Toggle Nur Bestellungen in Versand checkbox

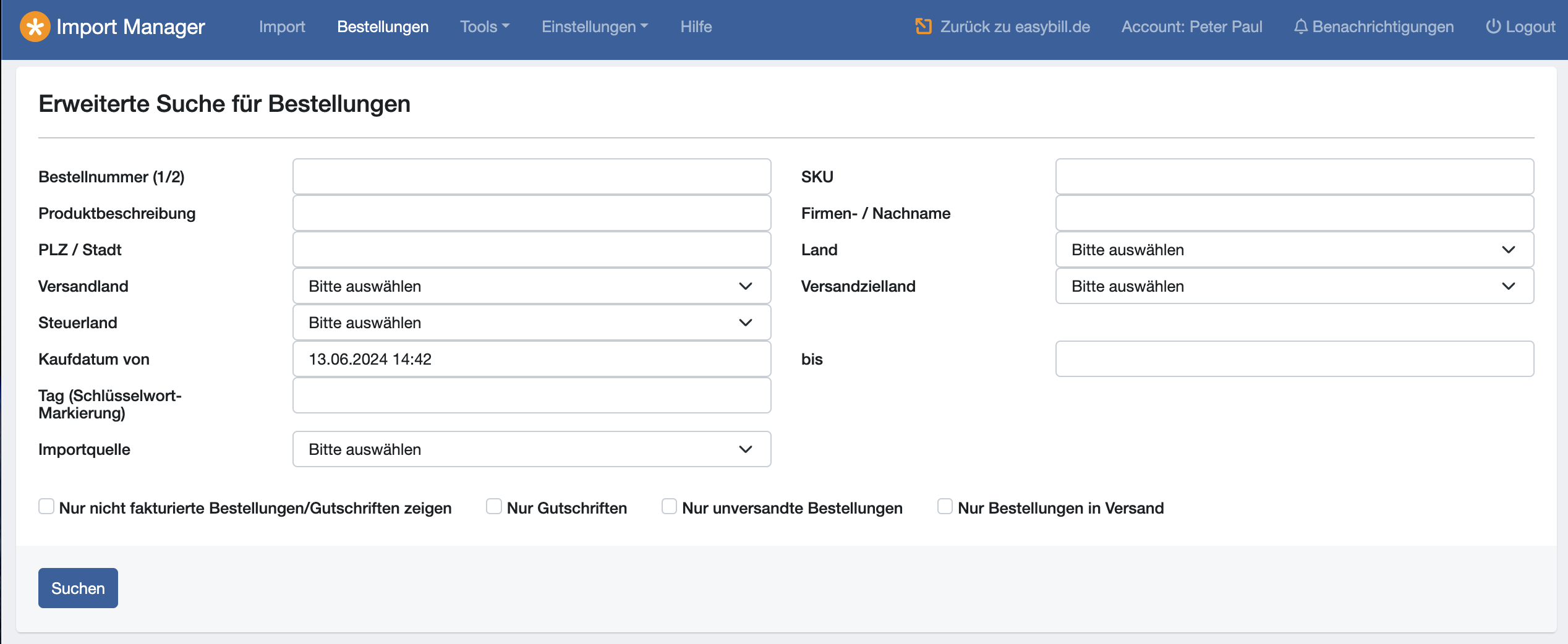tap(945, 507)
